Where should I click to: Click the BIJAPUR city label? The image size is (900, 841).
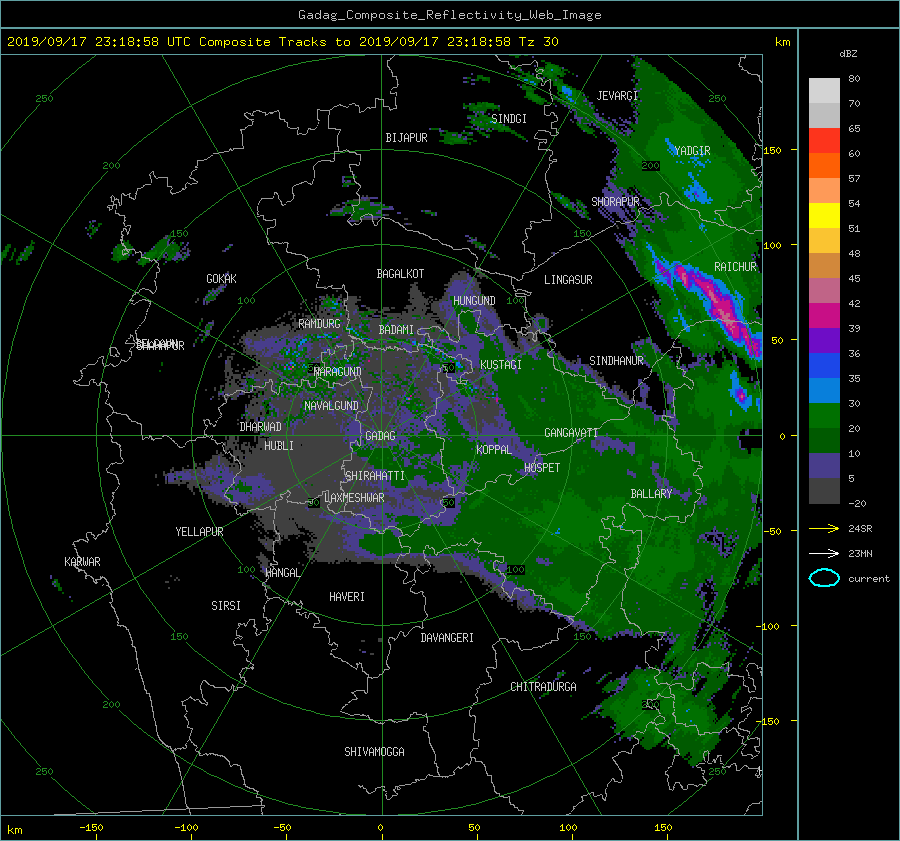406,138
